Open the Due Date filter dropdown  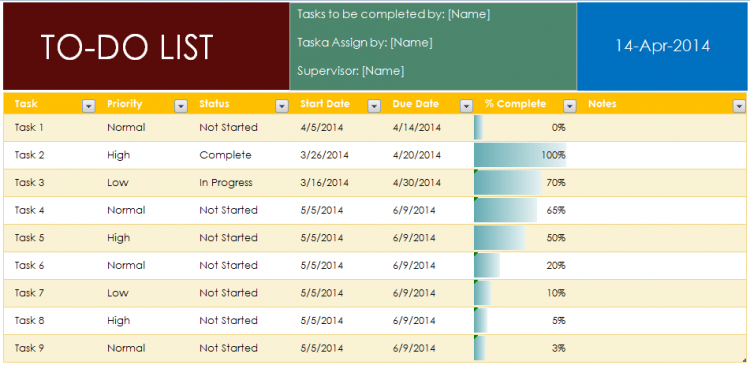click(x=466, y=106)
